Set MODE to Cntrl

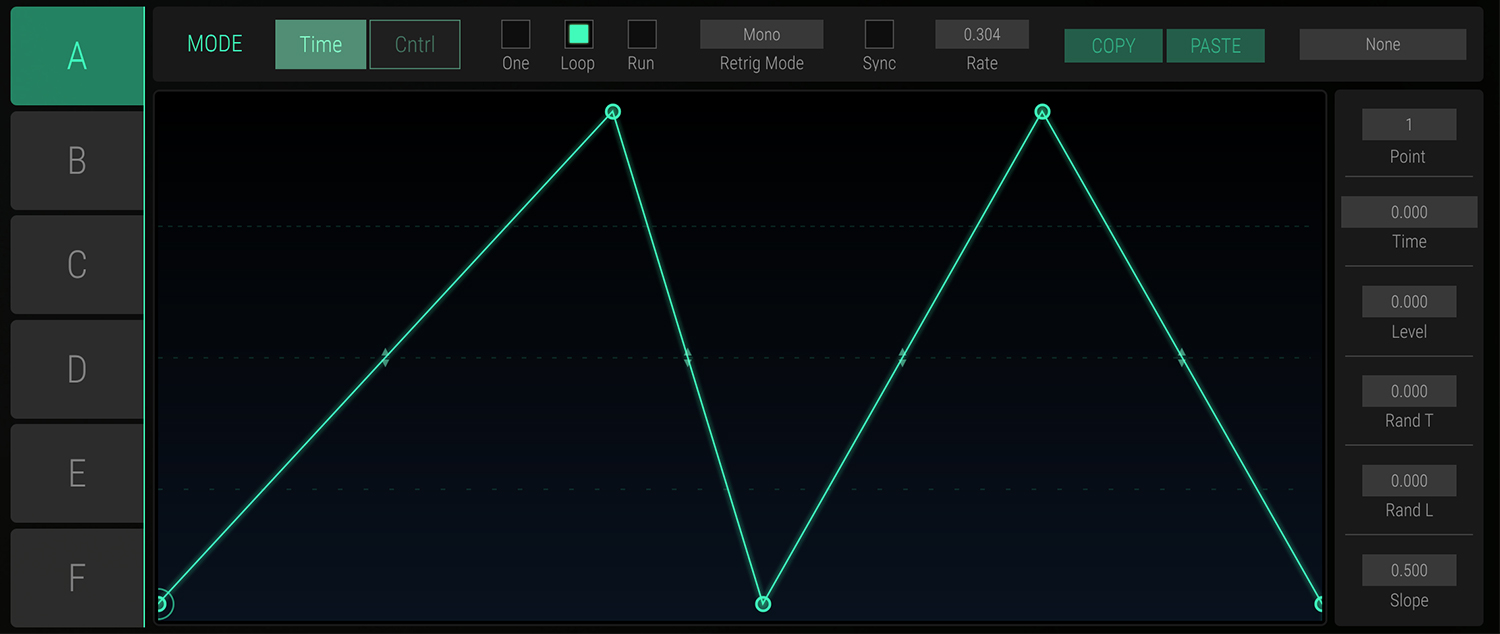pos(415,45)
